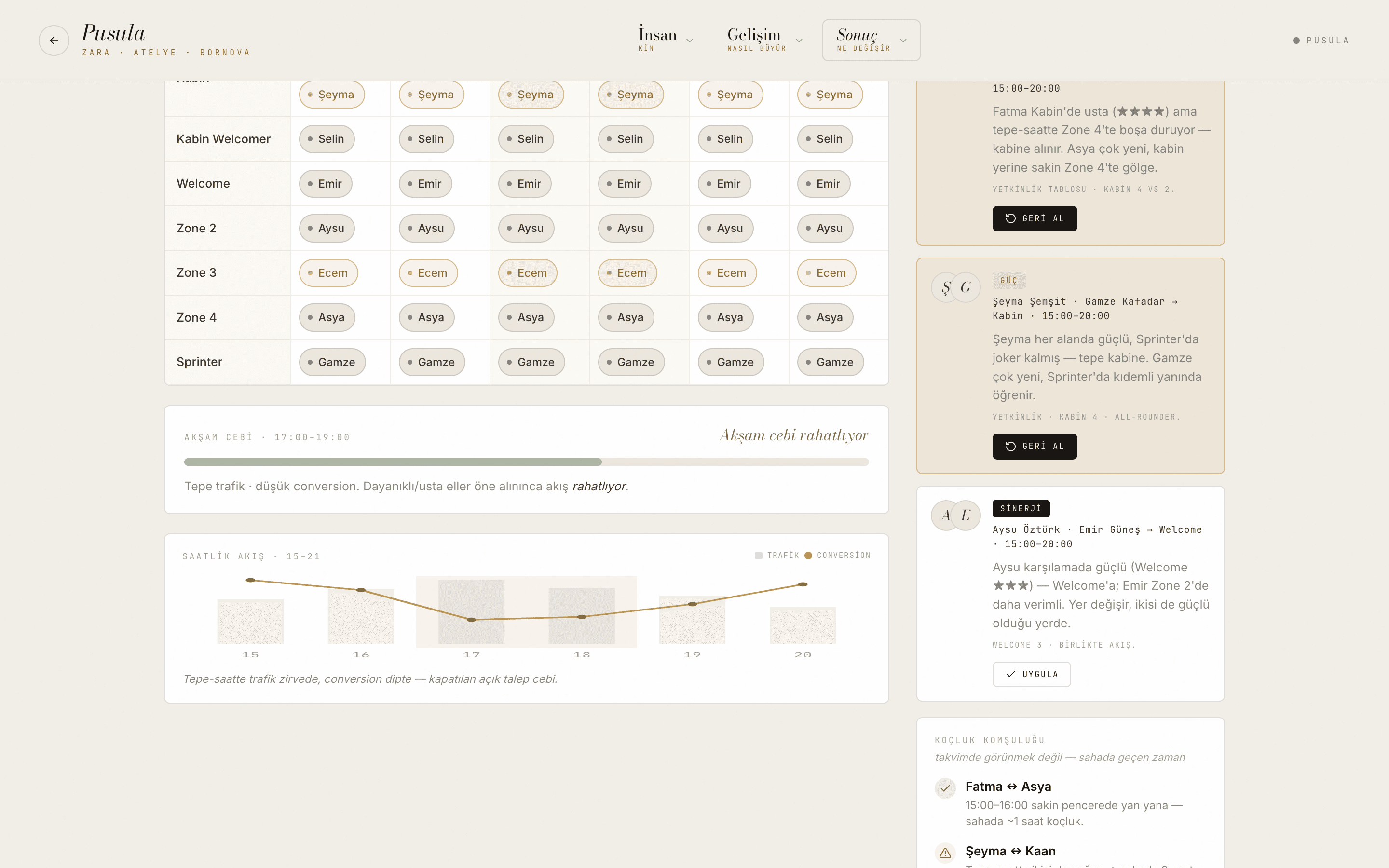Screen dimensions: 1389x868
Task: Click the 'YETKİNLİK · KABİN 4 · ALL-ROUNDER.' footnote
Action: pos(1086,417)
